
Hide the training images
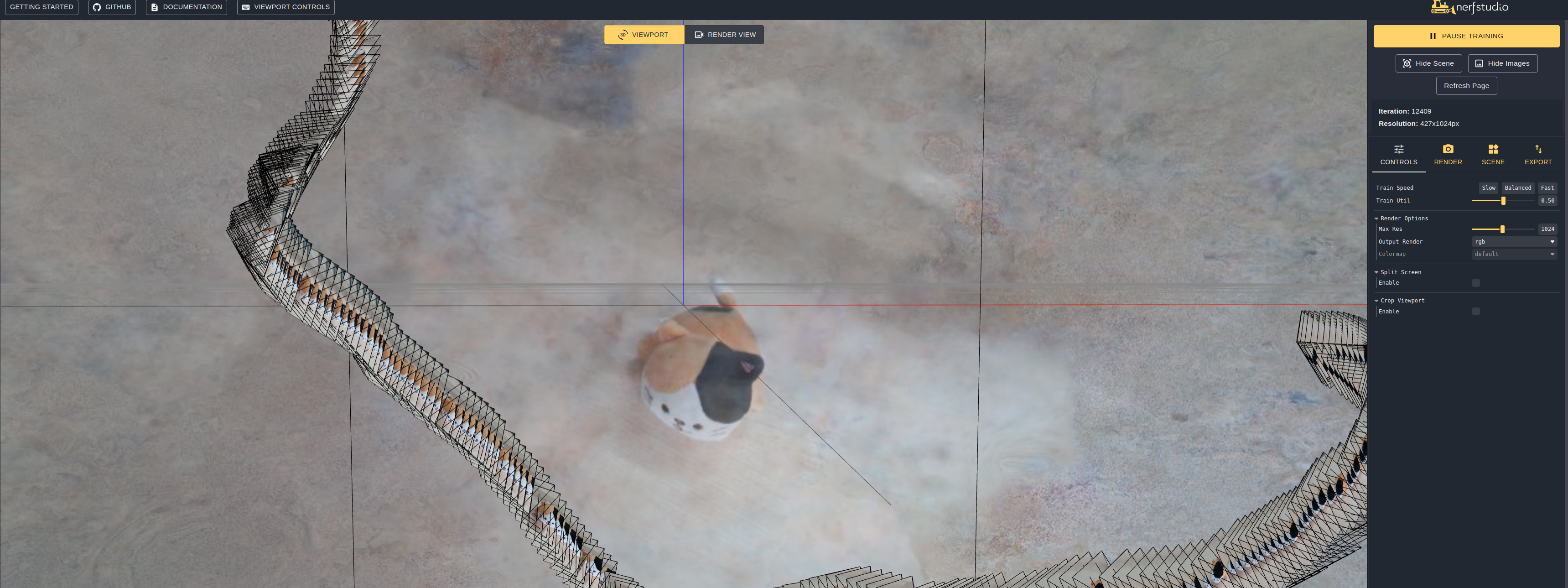tap(1502, 63)
